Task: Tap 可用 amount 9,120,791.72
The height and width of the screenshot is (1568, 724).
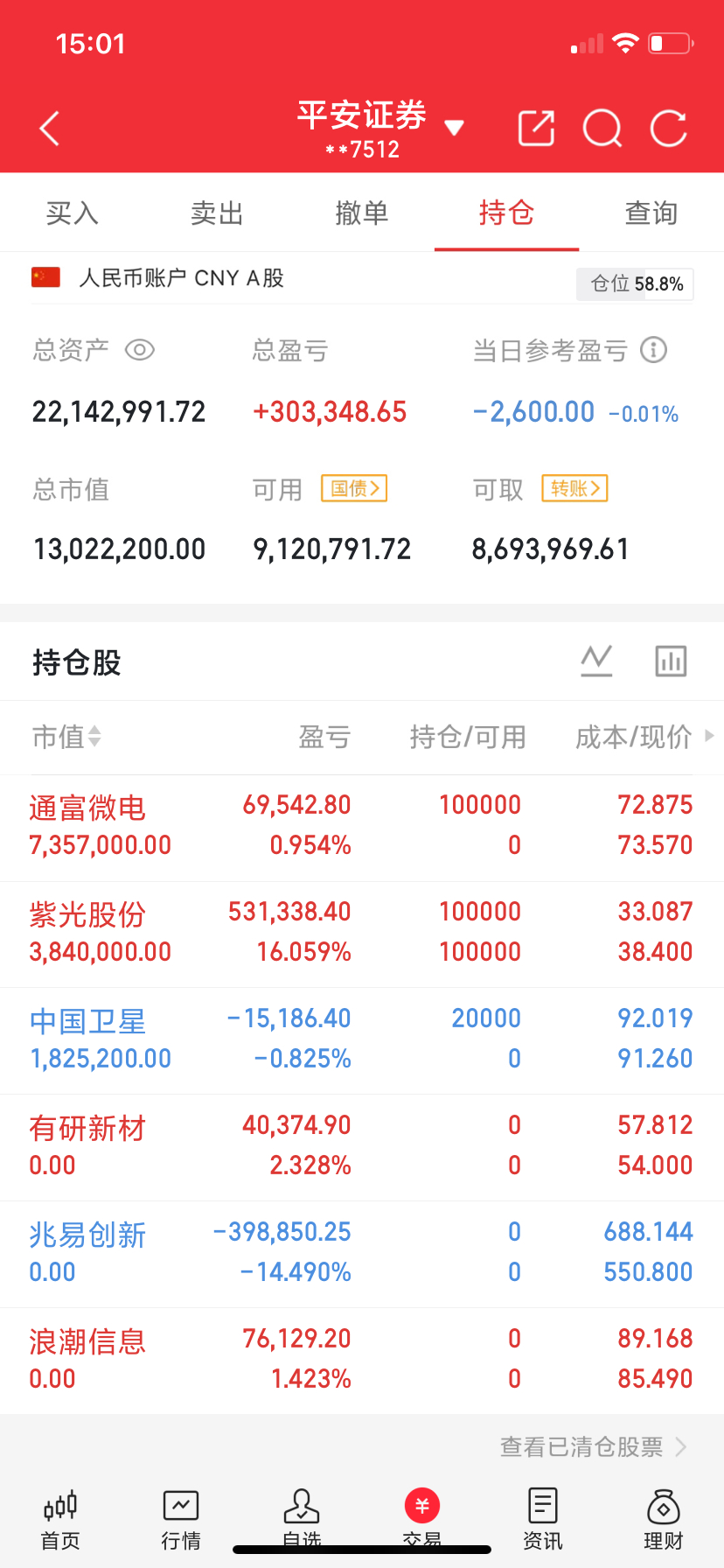Action: pyautogui.click(x=332, y=549)
